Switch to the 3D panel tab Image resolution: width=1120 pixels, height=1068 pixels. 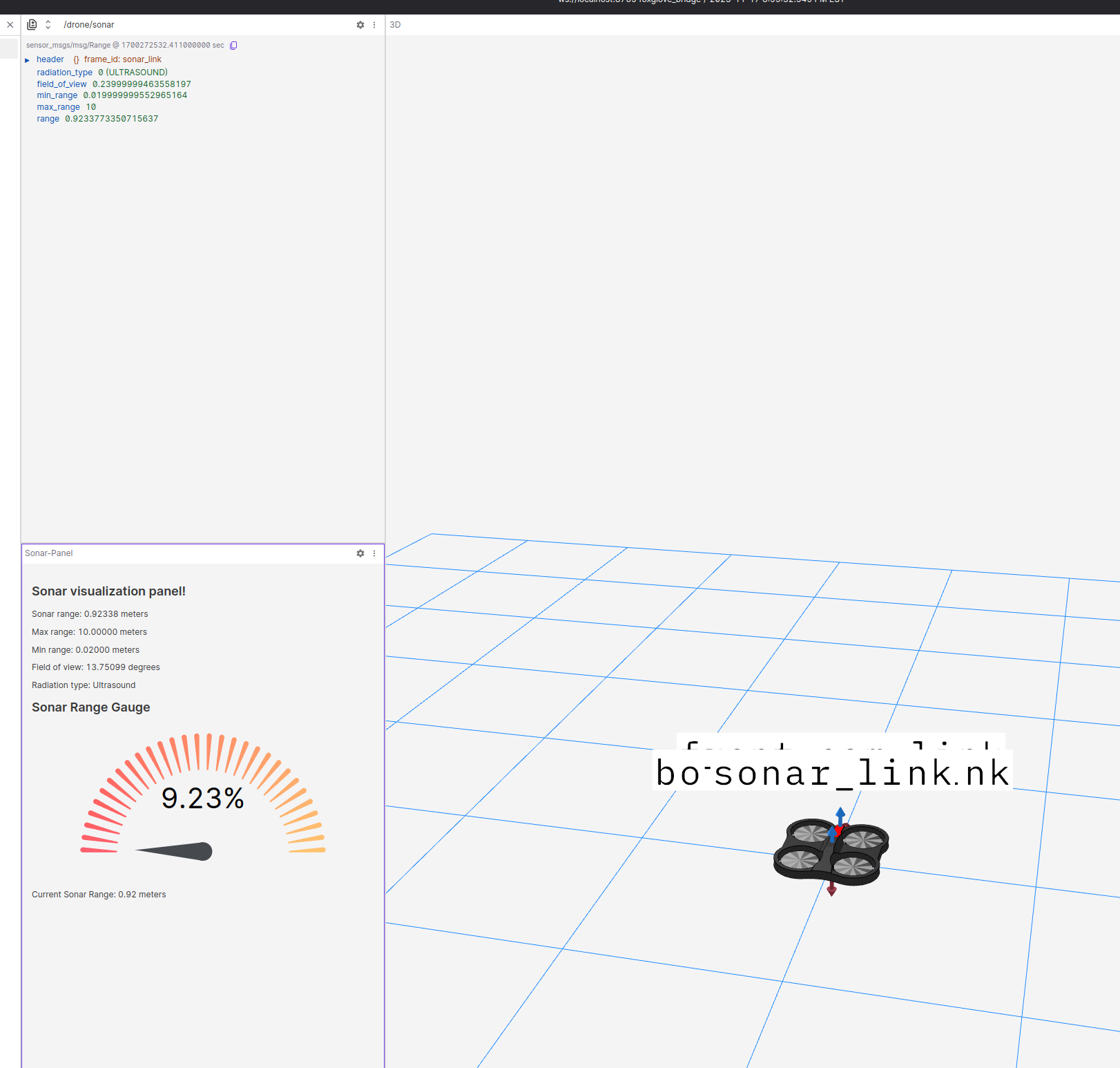396,24
